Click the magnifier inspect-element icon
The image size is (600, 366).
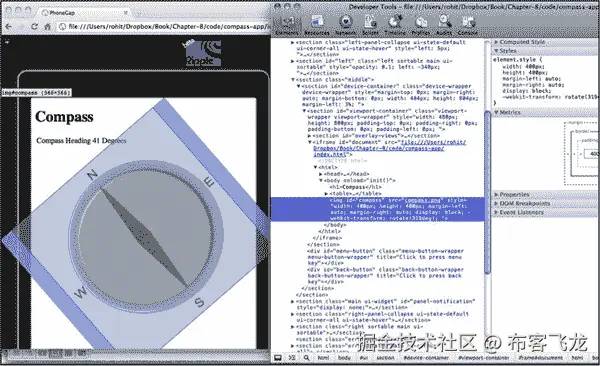click(x=307, y=358)
